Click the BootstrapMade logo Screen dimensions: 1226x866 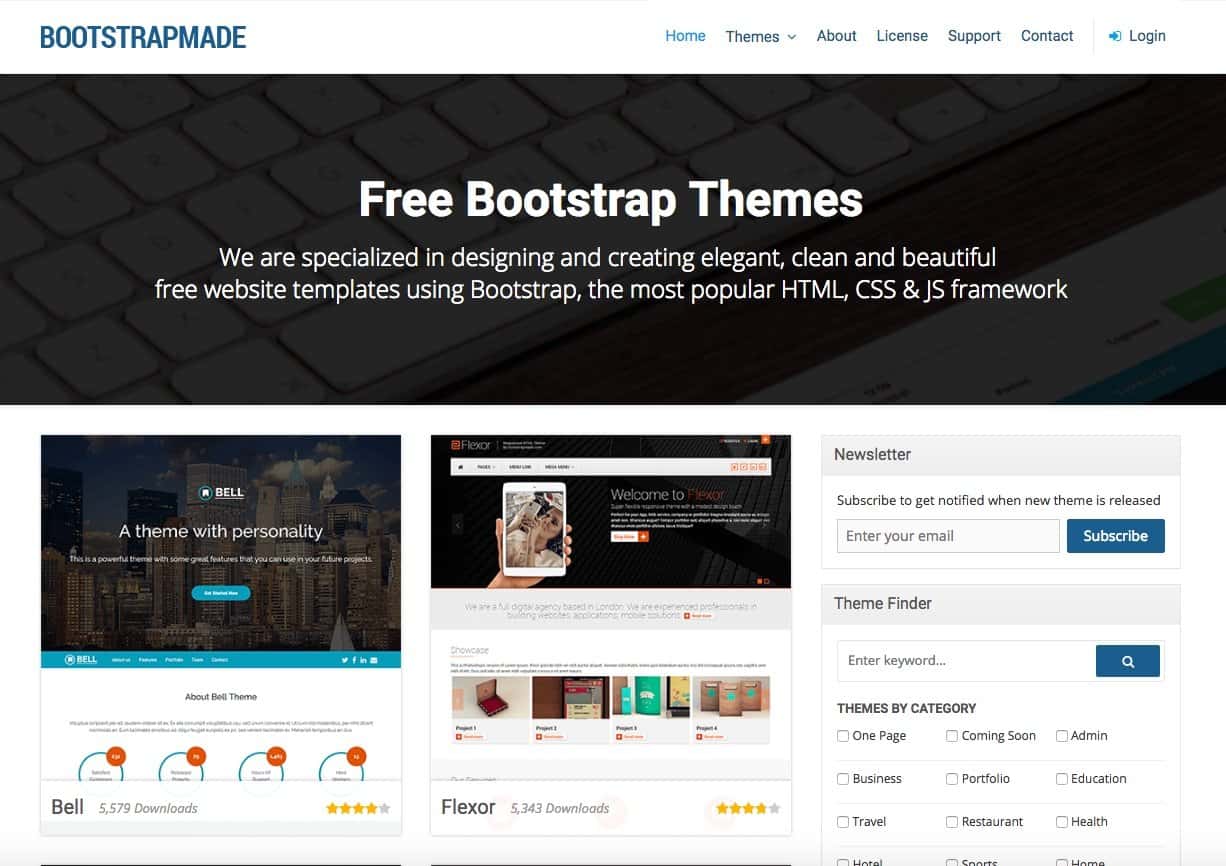tap(143, 37)
